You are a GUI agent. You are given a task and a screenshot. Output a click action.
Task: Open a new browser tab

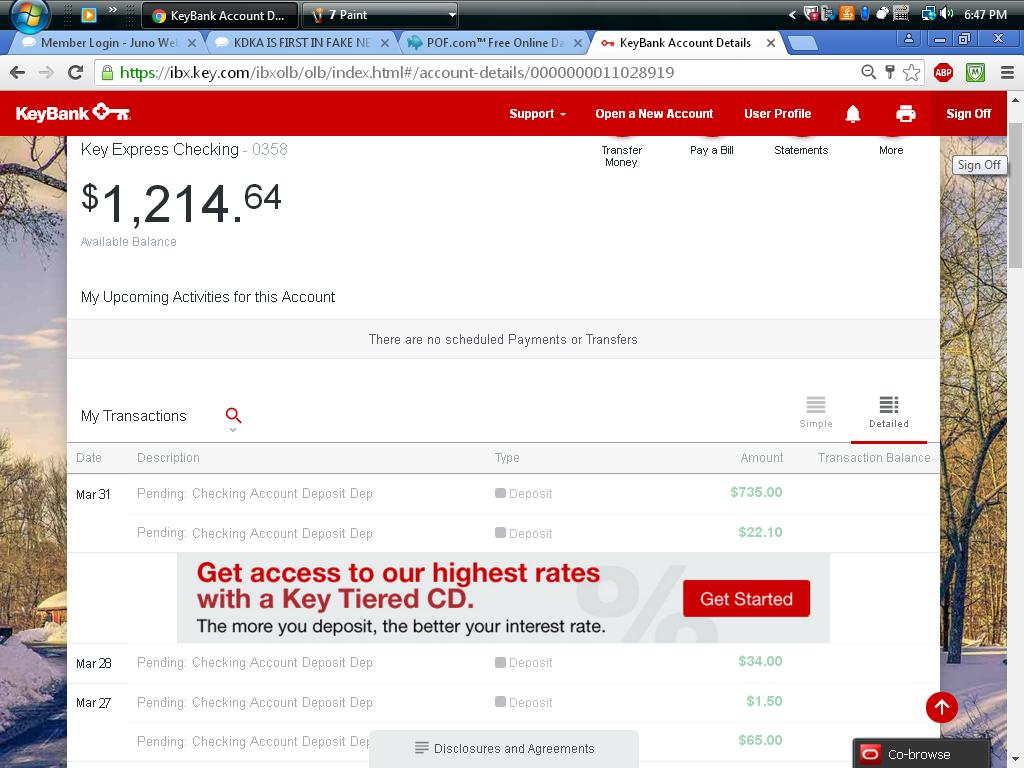click(803, 44)
